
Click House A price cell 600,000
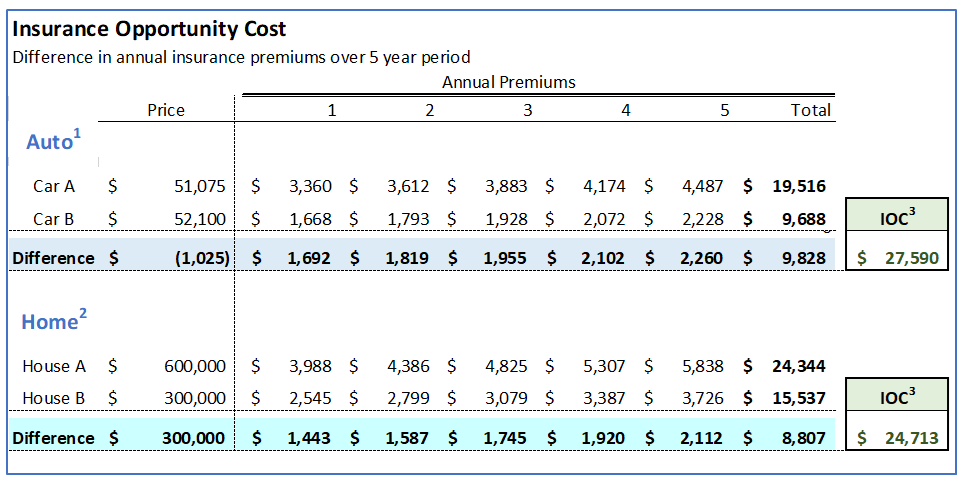(x=194, y=366)
